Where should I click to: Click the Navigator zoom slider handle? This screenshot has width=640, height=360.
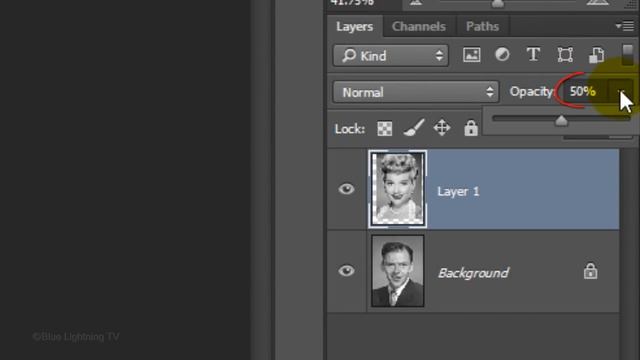pyautogui.click(x=498, y=4)
